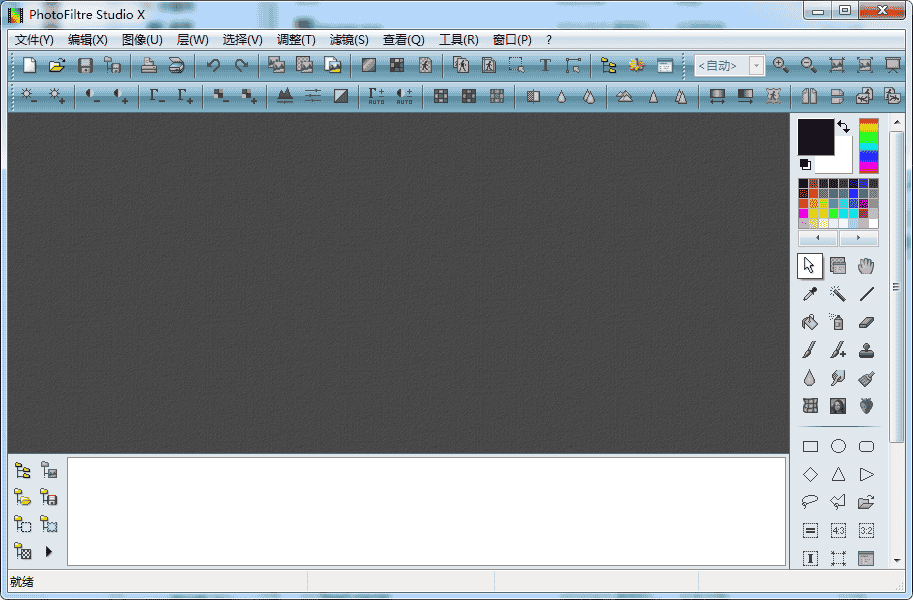This screenshot has width=913, height=600.
Task: Open an image using the Open folder icon
Action: [x=57, y=64]
